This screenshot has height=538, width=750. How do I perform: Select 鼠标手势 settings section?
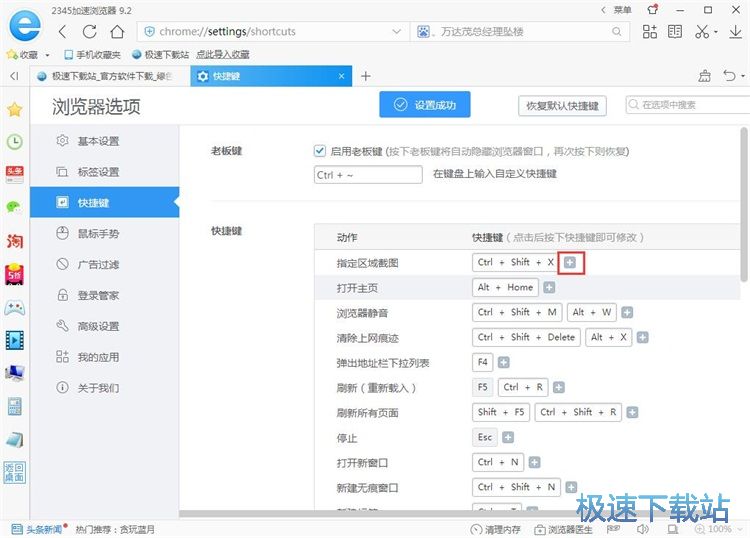[x=104, y=233]
